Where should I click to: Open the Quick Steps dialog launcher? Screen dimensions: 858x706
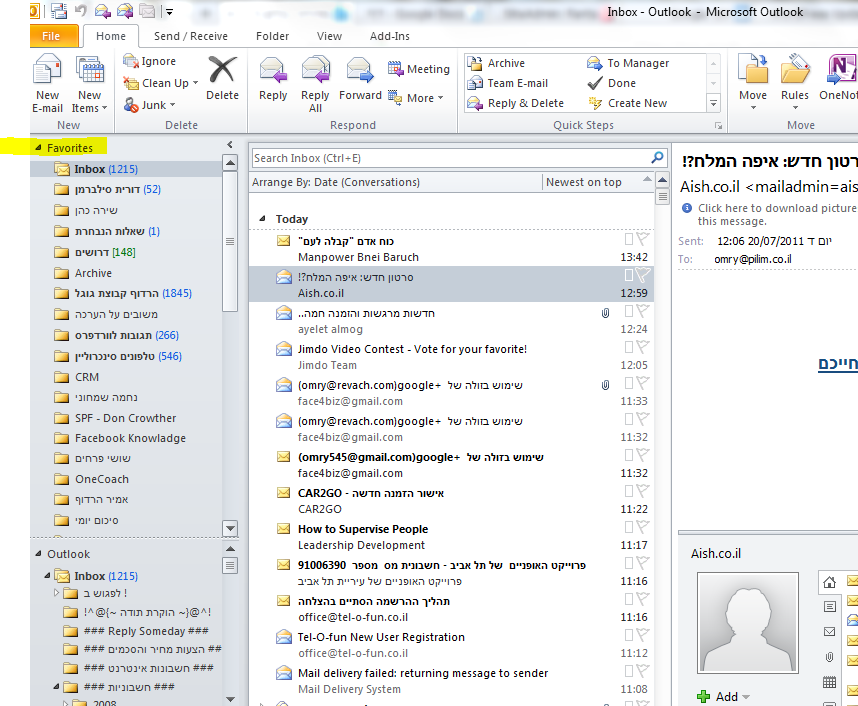click(718, 126)
